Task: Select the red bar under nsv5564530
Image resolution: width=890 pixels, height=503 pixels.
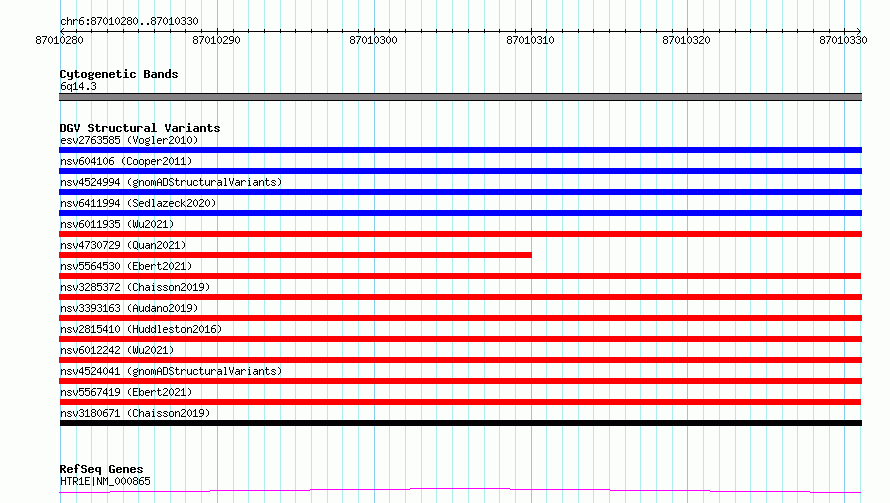Action: coord(460,276)
